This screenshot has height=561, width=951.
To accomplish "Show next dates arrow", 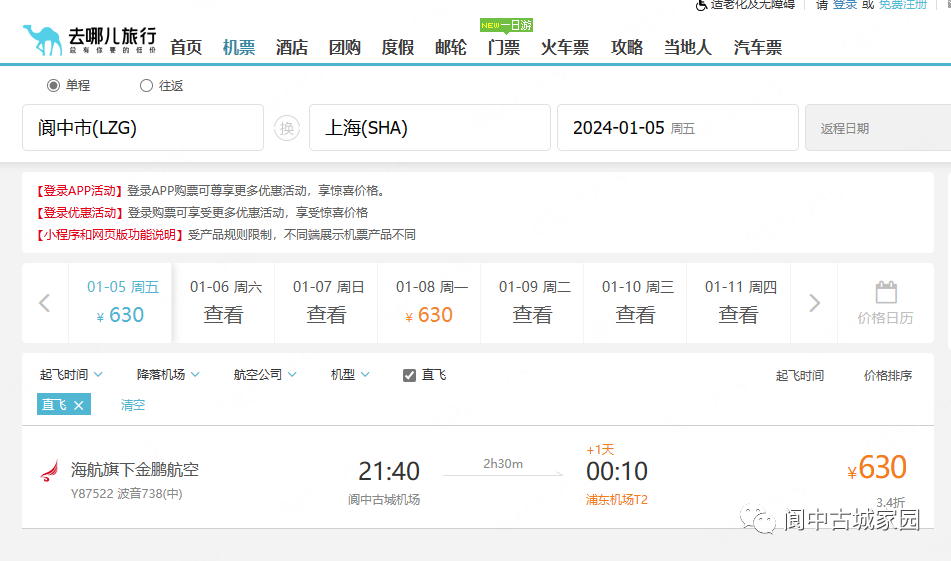I will click(x=815, y=303).
